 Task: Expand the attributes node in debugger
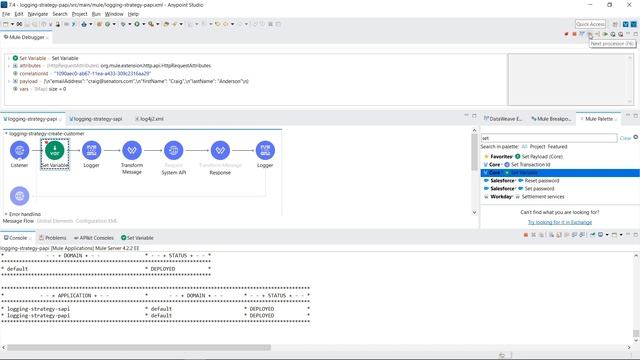(9, 66)
